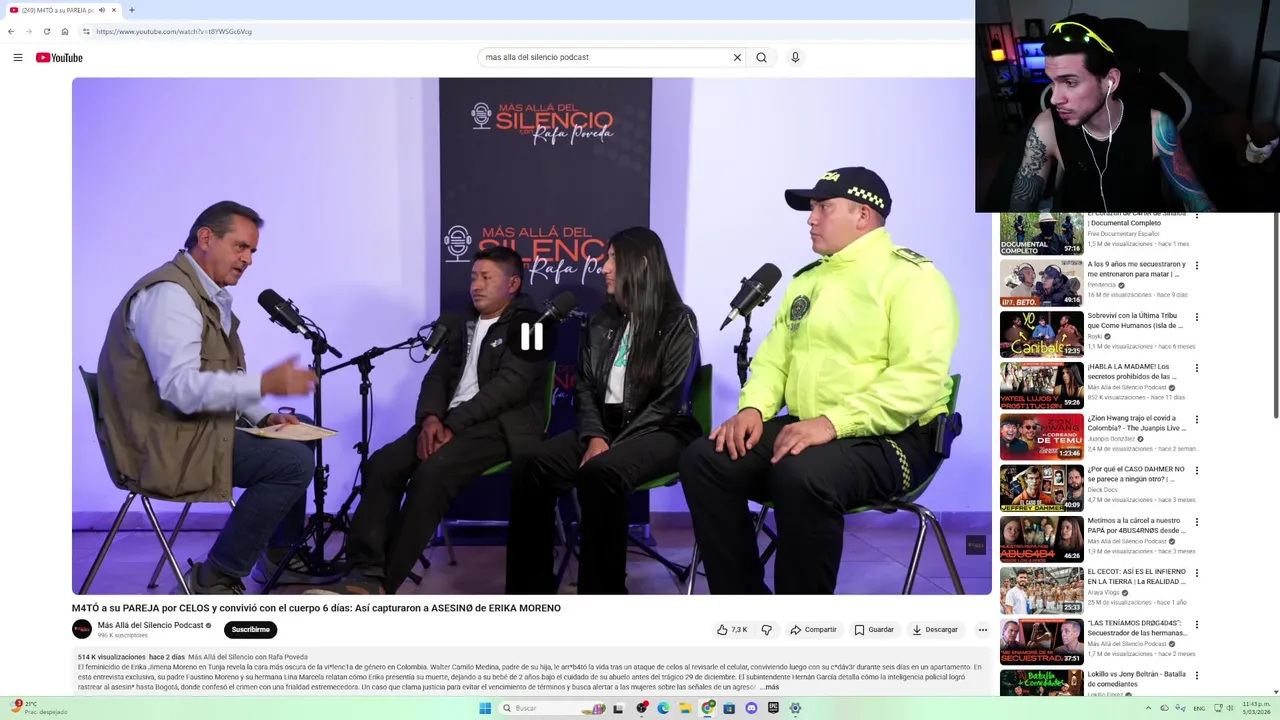Open 'Metimos a la cárcel a nuestro PAPÁ' title

click(x=1136, y=526)
